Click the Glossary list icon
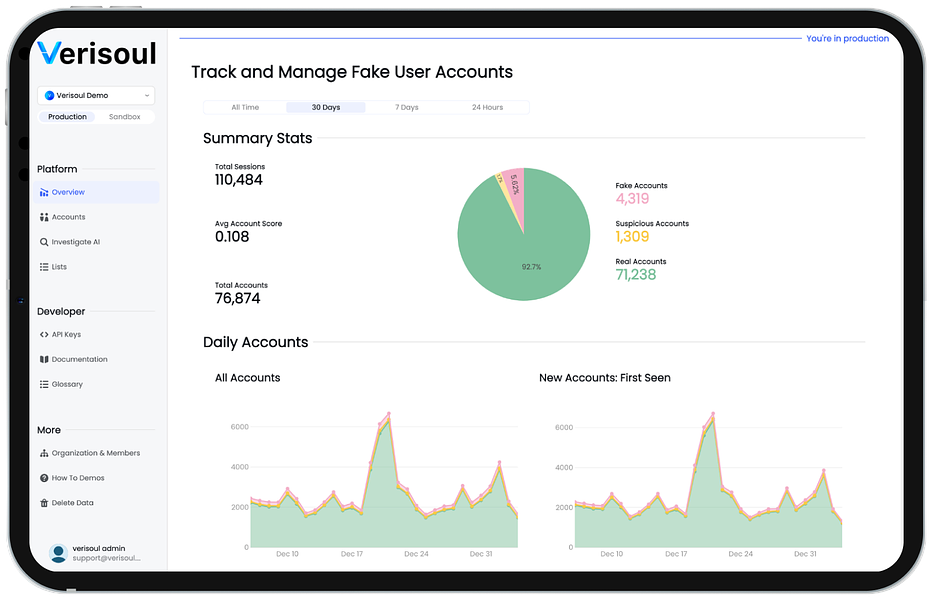This screenshot has height=600, width=933. pyautogui.click(x=44, y=385)
